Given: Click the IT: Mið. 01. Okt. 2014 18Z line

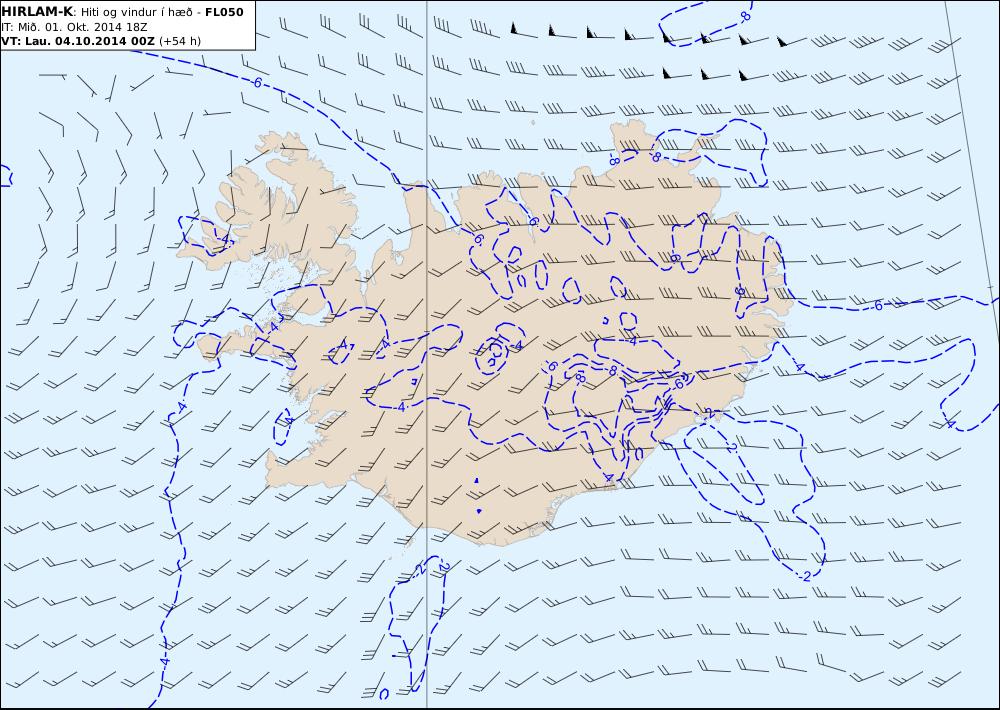Looking at the screenshot, I should coord(75,27).
